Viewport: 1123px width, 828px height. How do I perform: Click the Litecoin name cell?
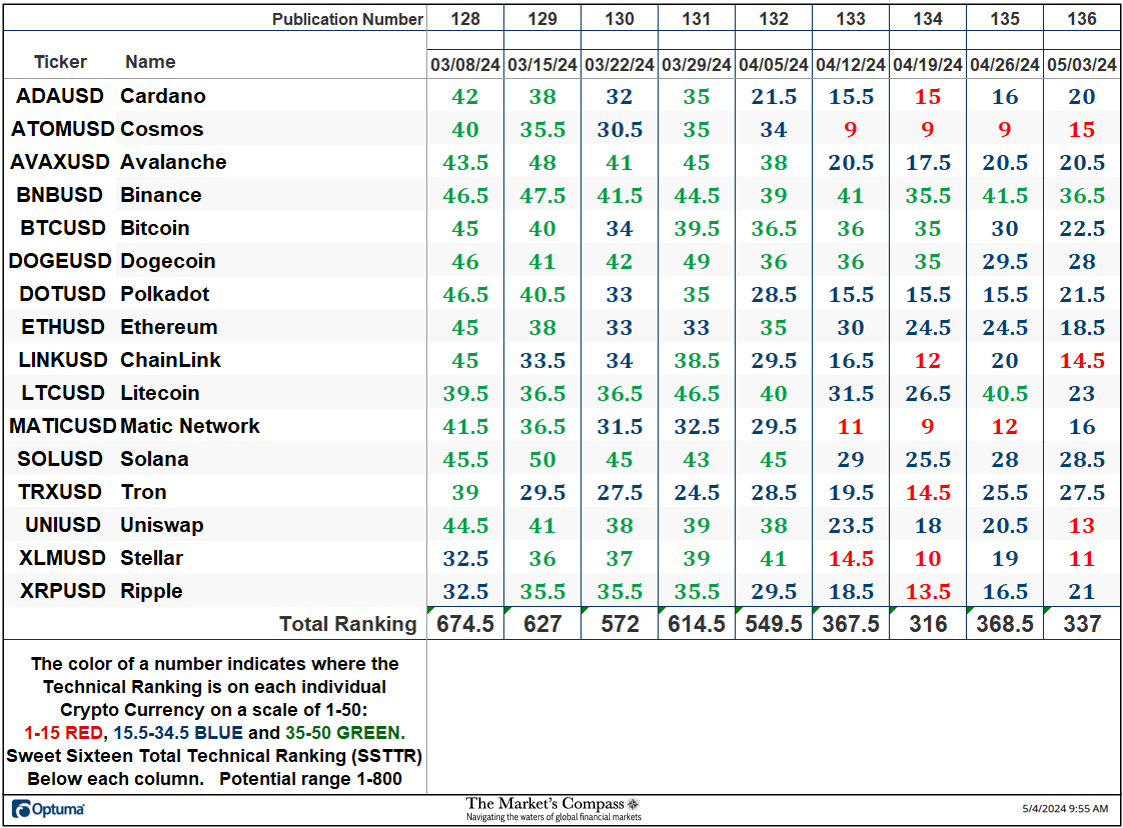160,393
